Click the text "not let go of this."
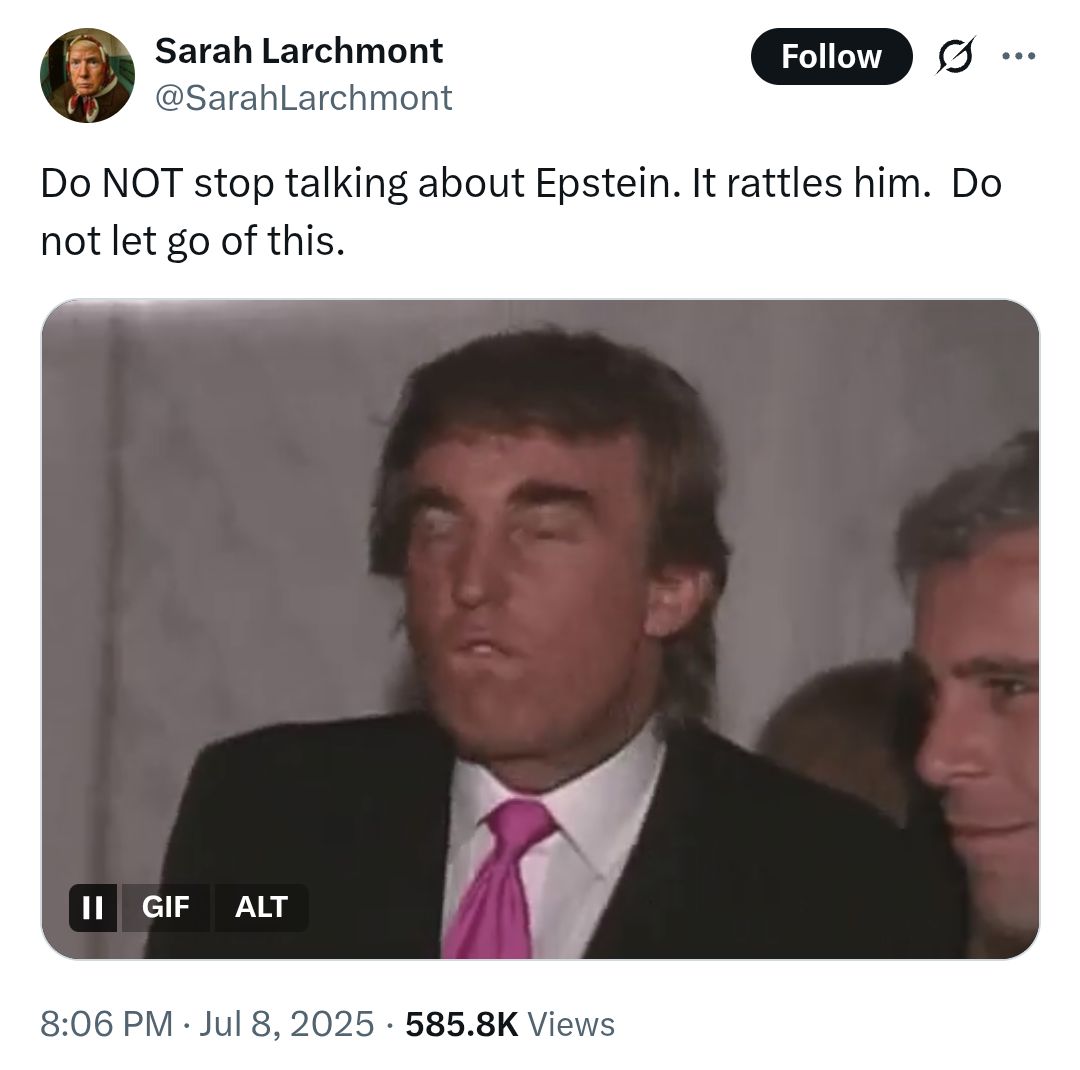1080x1070 pixels. click(x=192, y=241)
